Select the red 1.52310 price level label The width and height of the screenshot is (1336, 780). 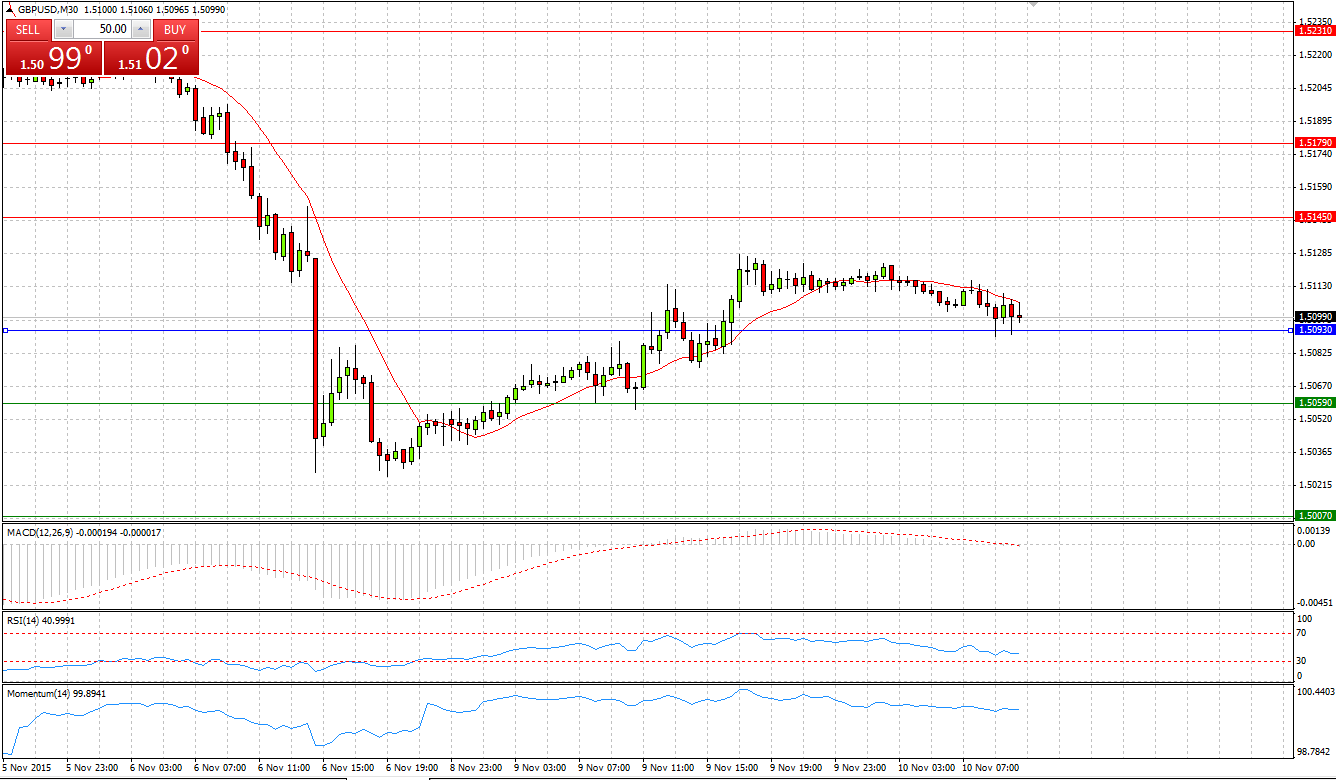[1314, 31]
